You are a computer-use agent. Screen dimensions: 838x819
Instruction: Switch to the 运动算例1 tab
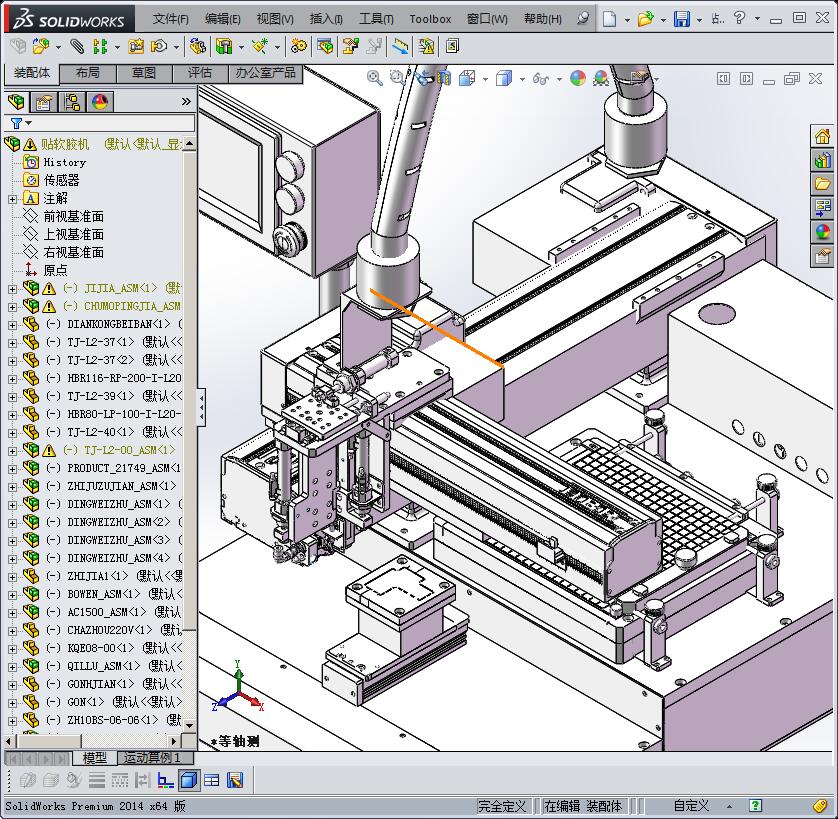pyautogui.click(x=151, y=758)
